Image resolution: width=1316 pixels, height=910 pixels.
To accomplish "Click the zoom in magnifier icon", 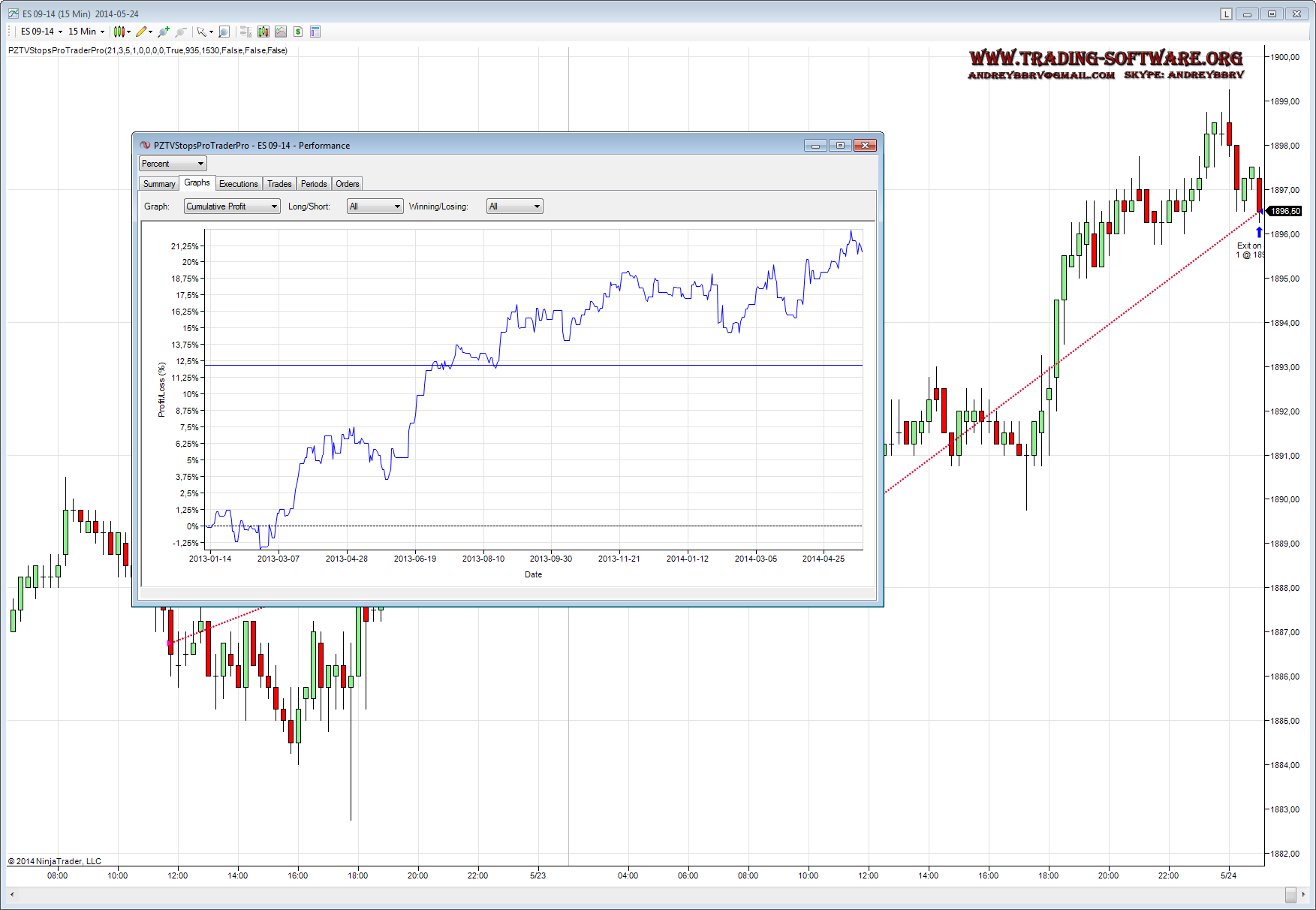I will (164, 32).
